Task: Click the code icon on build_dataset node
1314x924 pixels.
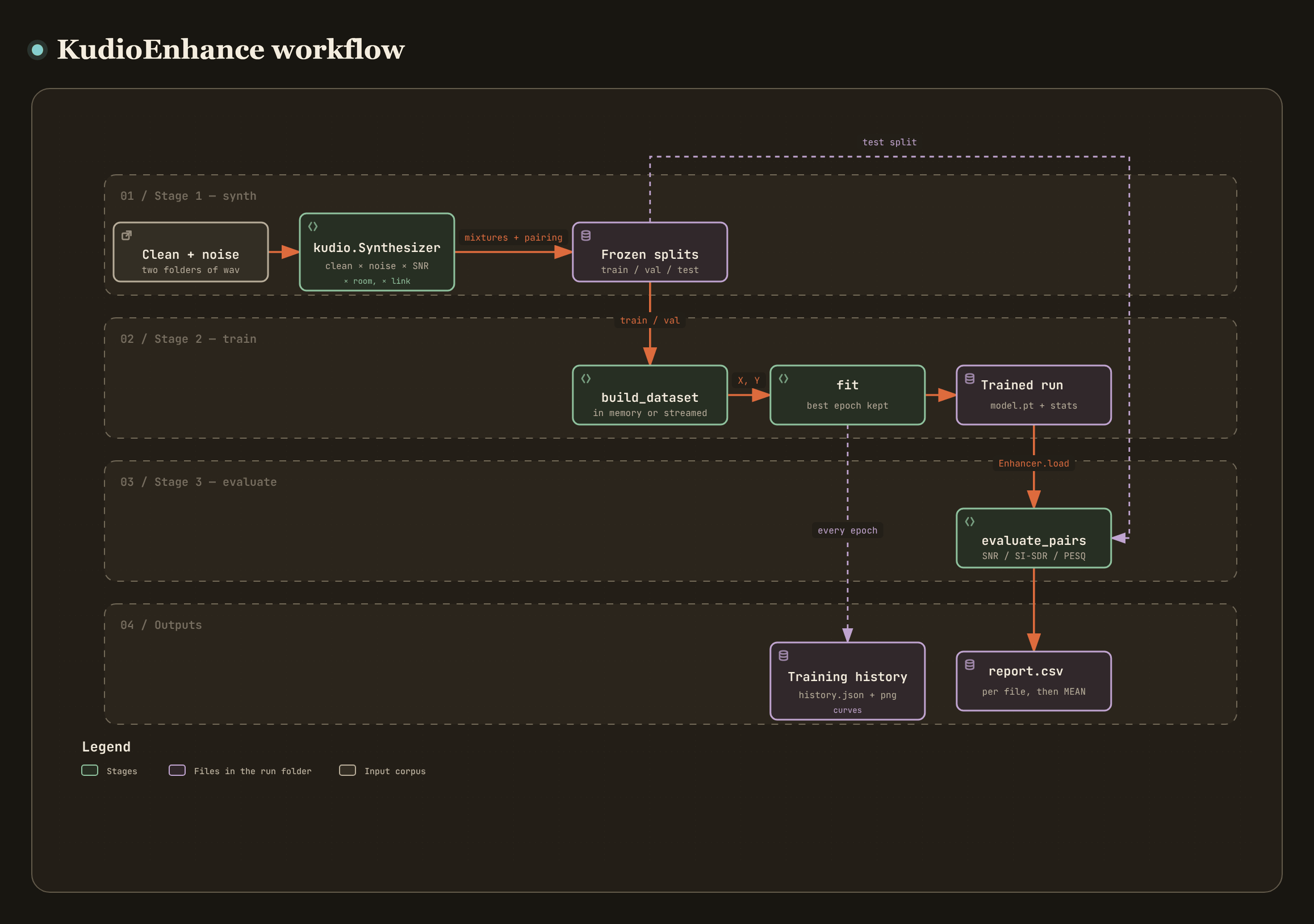Action: [585, 378]
